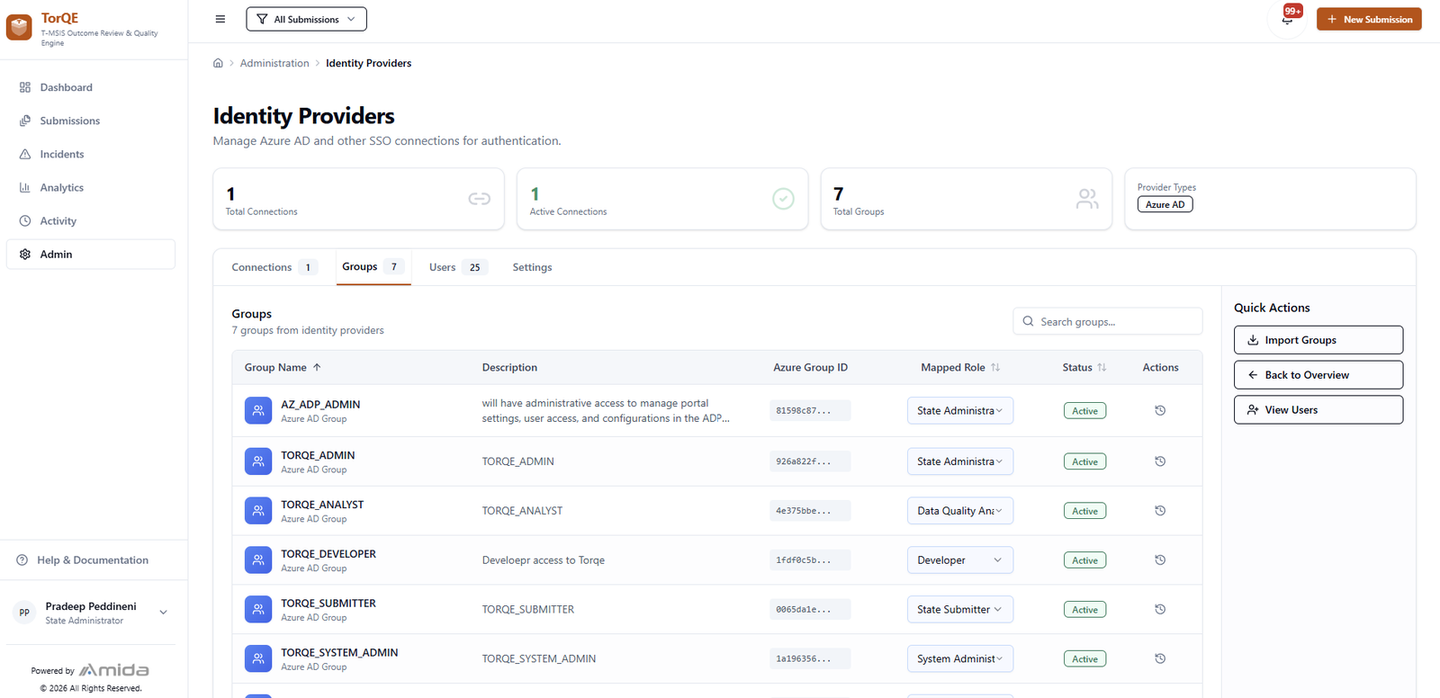Open Mapped Role dropdown for TORQE_SYSTEM_ADMIN

point(960,658)
